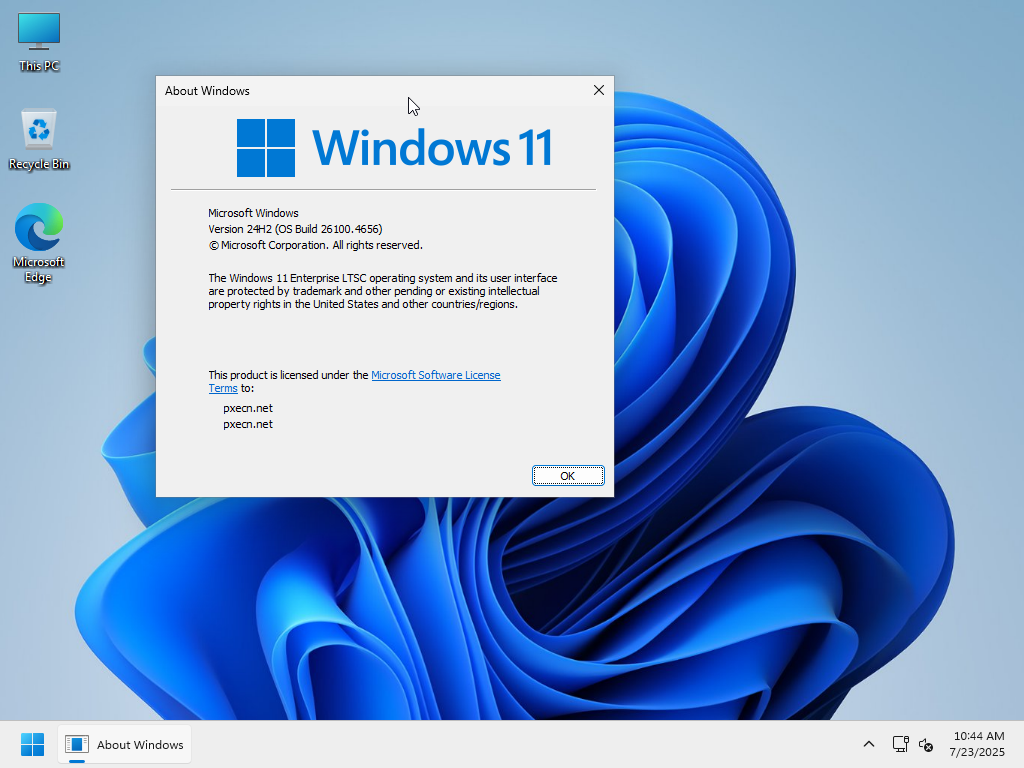1024x768 pixels.
Task: Click the first pxecn.net licensee line
Action: click(248, 408)
